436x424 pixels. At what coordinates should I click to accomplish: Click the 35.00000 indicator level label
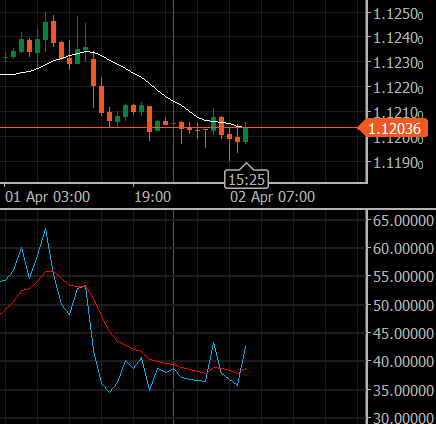click(403, 390)
